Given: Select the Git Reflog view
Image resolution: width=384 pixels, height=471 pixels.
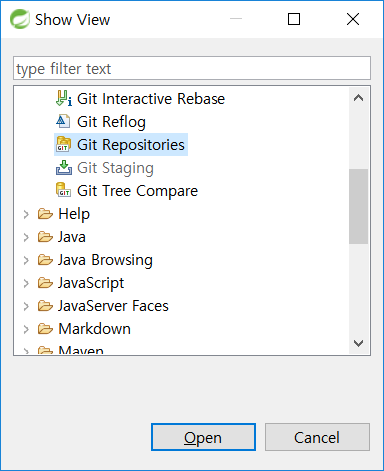Looking at the screenshot, I should (x=111, y=122).
